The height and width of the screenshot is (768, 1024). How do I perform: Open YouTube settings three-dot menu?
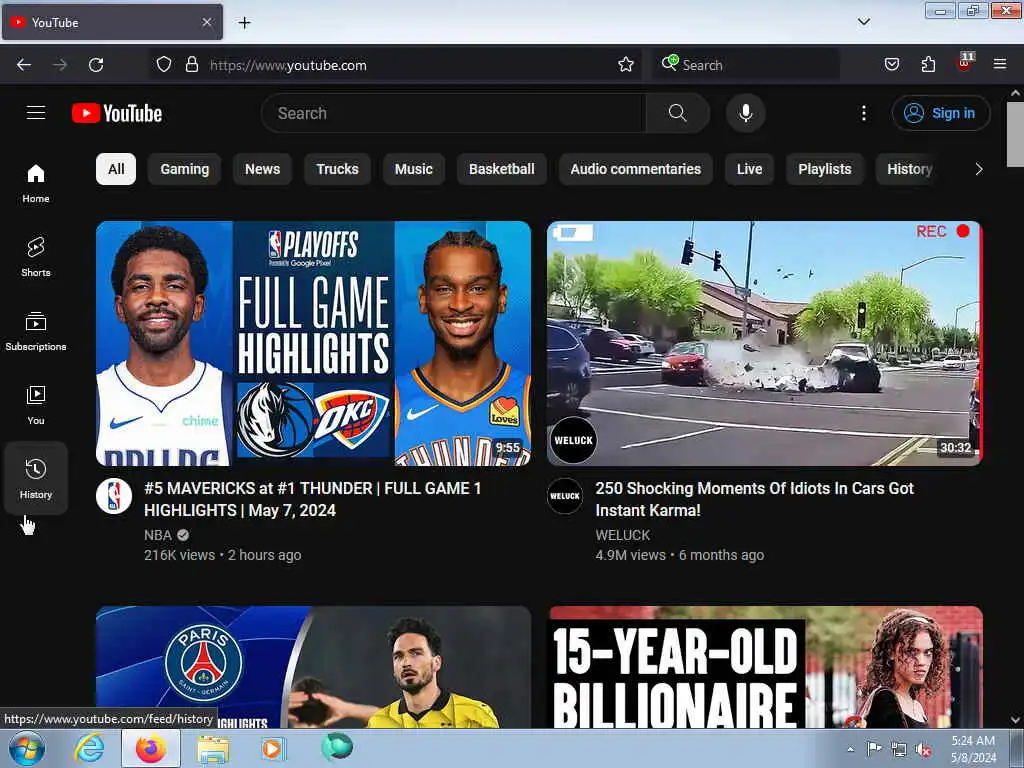pyautogui.click(x=863, y=113)
